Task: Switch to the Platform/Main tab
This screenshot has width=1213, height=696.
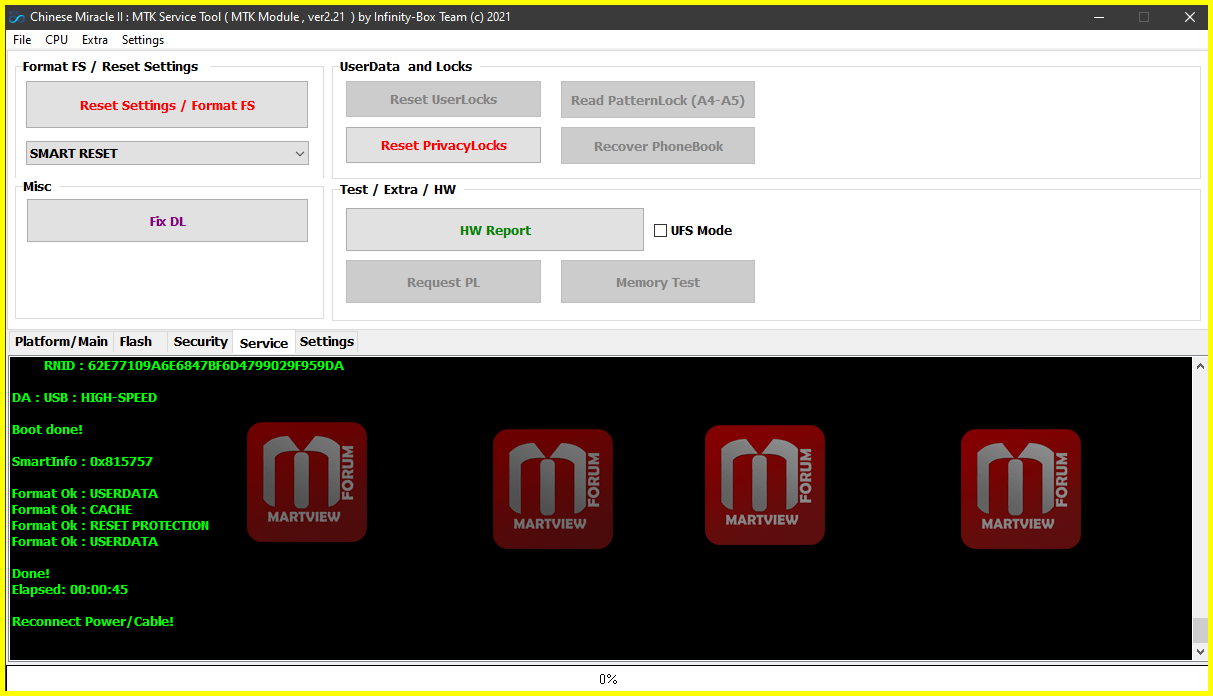Action: [61, 342]
